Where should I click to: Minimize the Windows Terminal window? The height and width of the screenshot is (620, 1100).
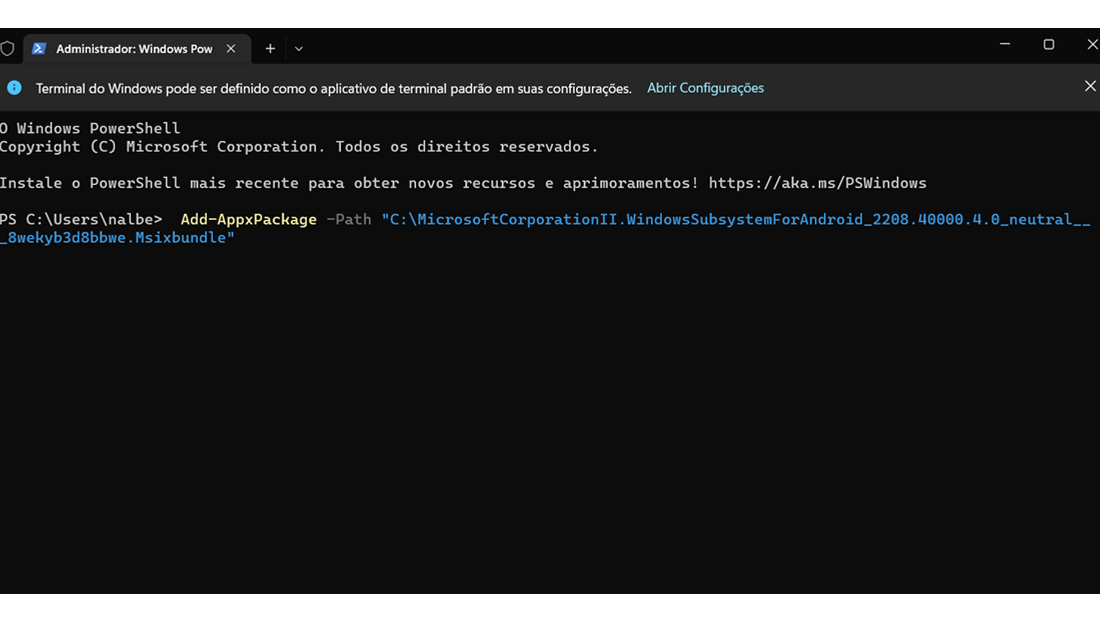point(1005,44)
